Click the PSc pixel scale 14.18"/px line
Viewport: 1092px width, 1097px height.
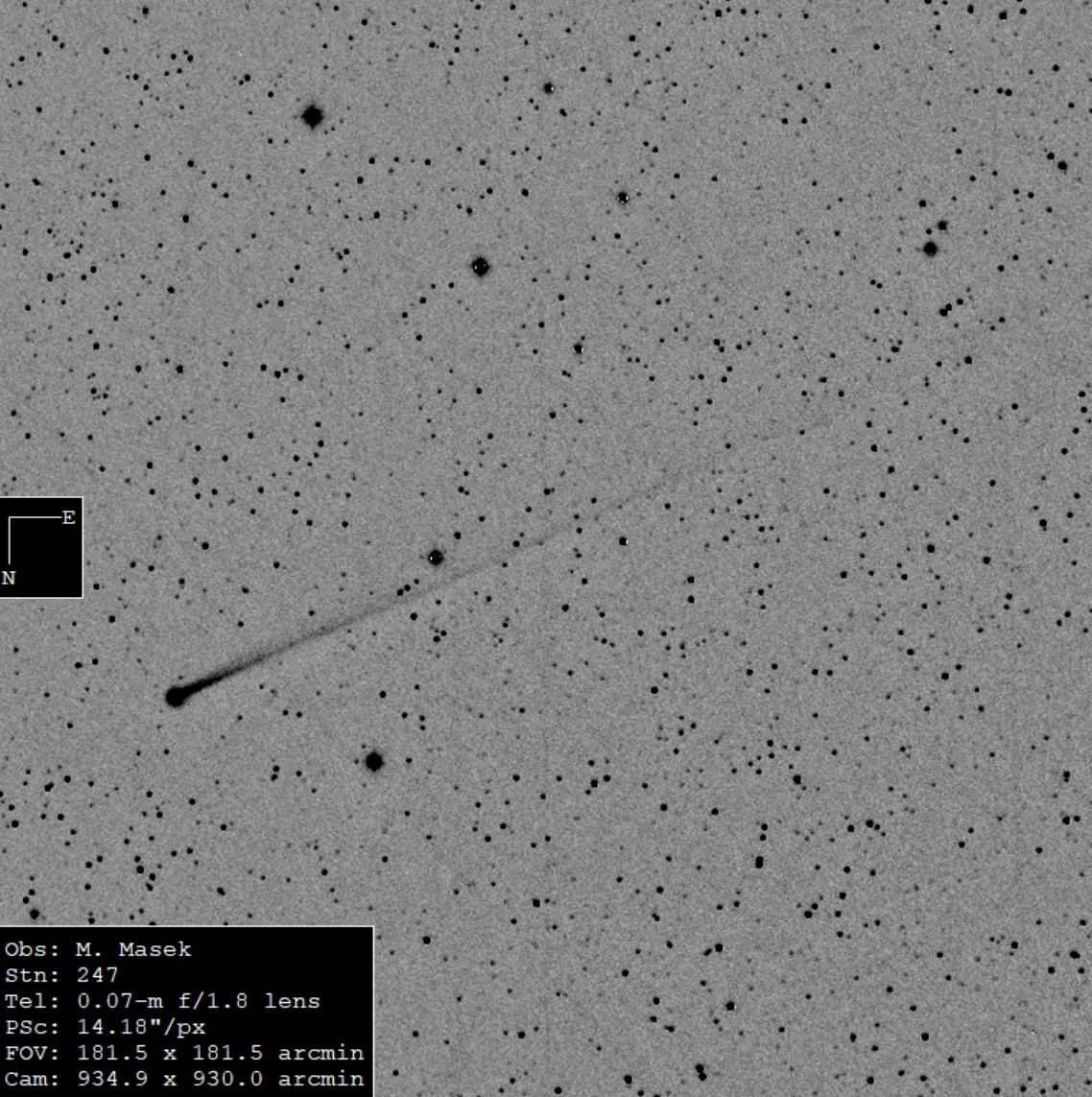(105, 1027)
